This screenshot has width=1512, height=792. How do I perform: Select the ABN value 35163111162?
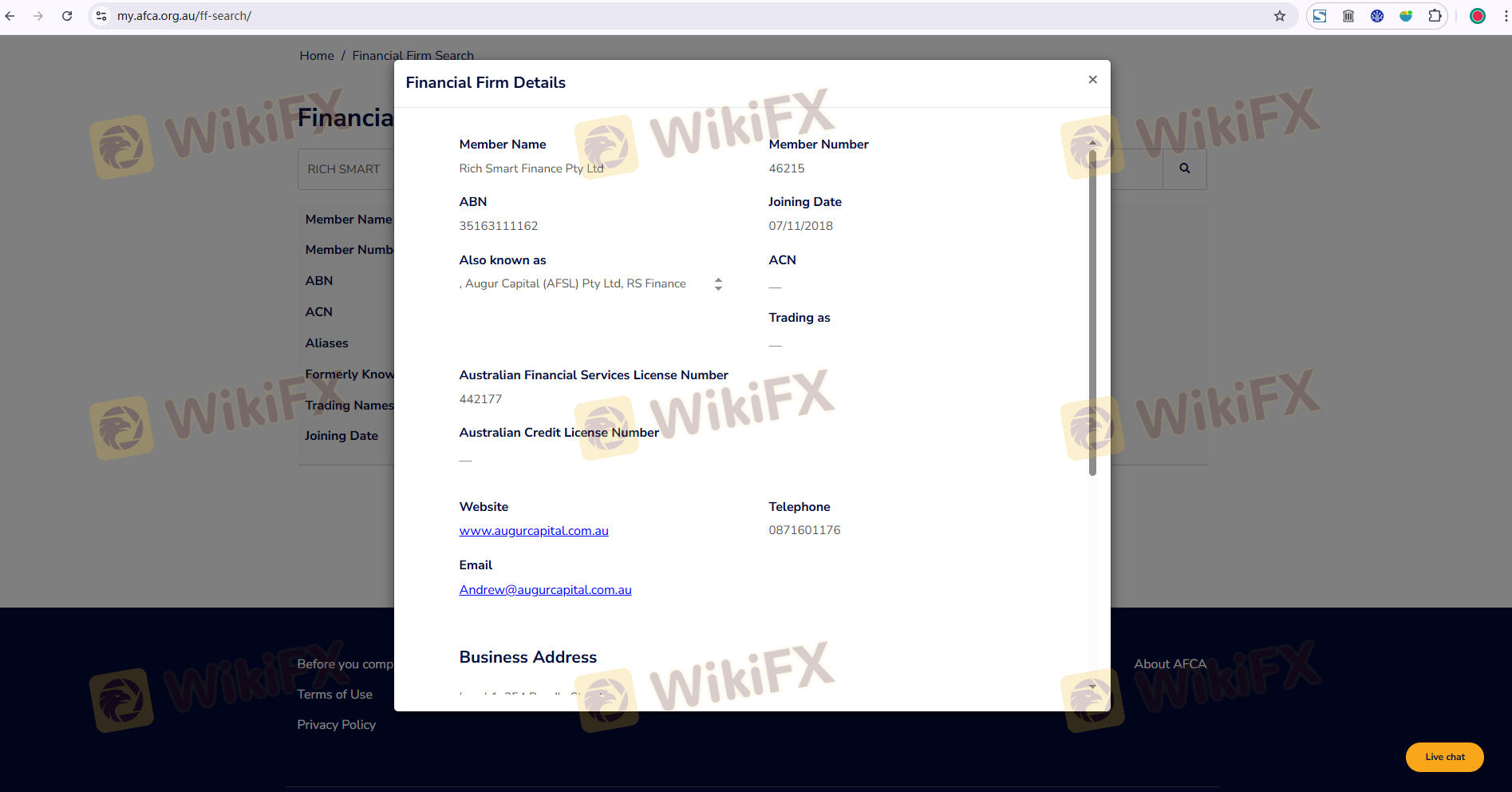[x=499, y=226]
